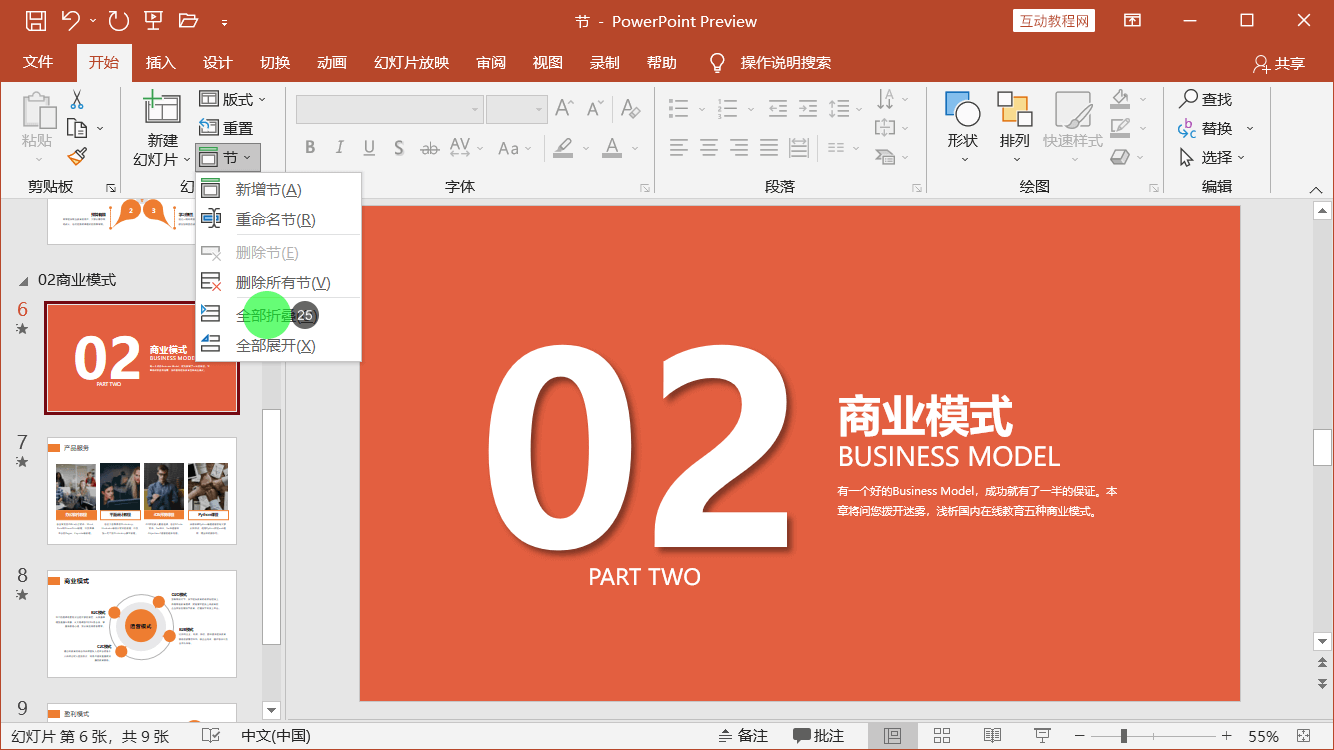This screenshot has width=1334, height=750.
Task: Choose Remove All Sections (删除所有节)
Action: click(x=278, y=282)
